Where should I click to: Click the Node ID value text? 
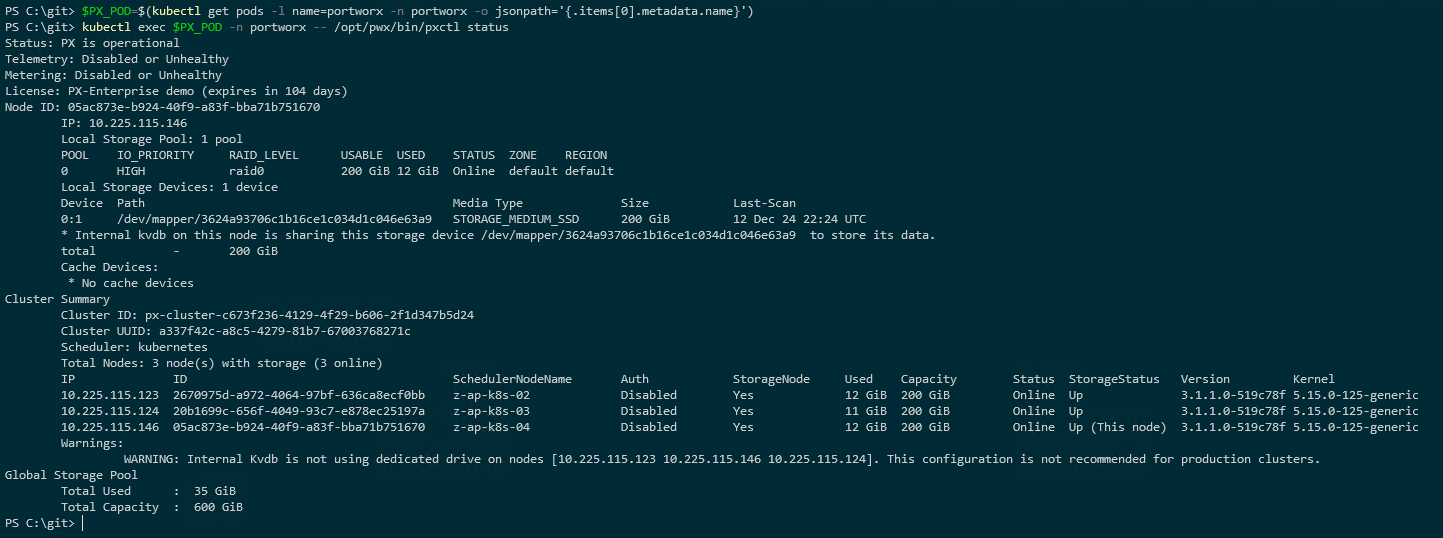(194, 107)
